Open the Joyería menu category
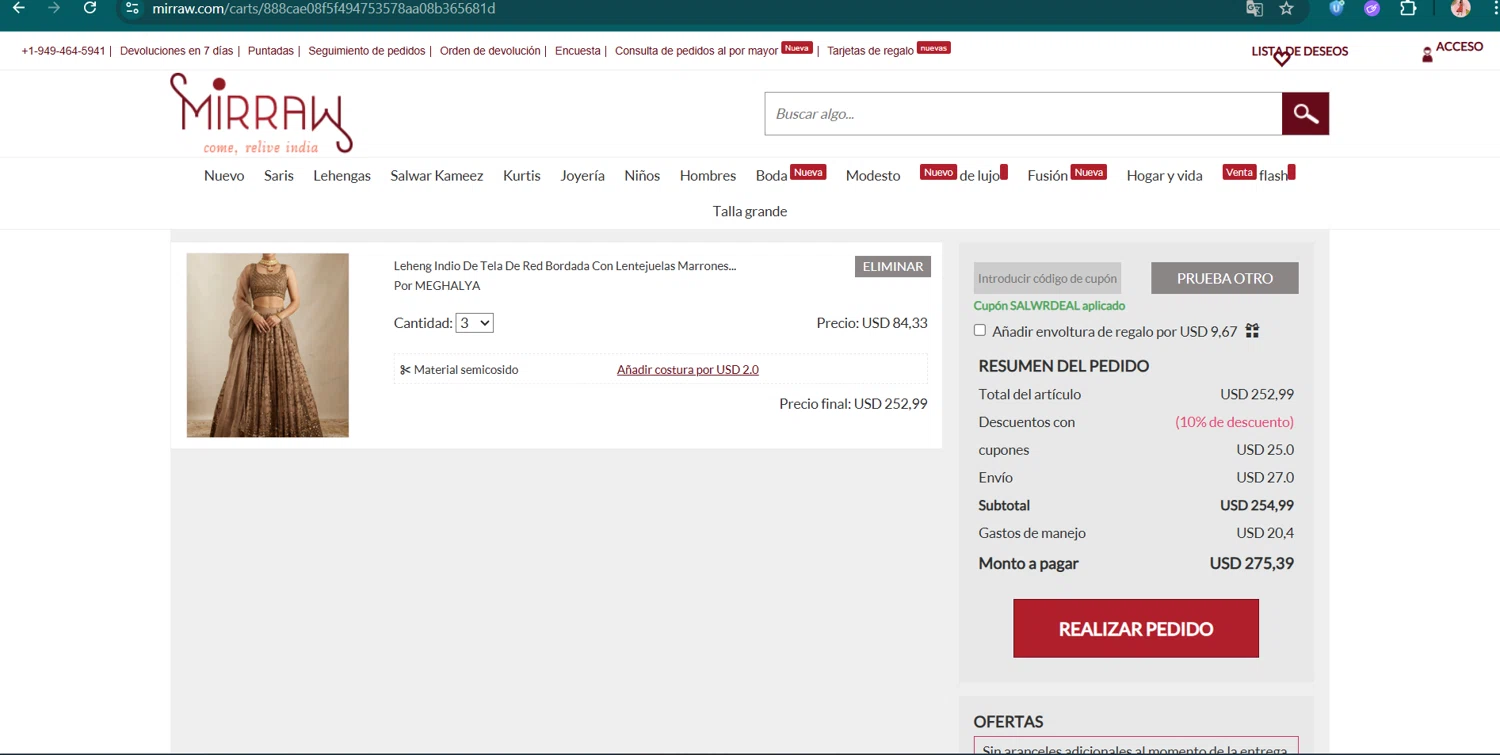The width and height of the screenshot is (1500, 755). [x=582, y=176]
